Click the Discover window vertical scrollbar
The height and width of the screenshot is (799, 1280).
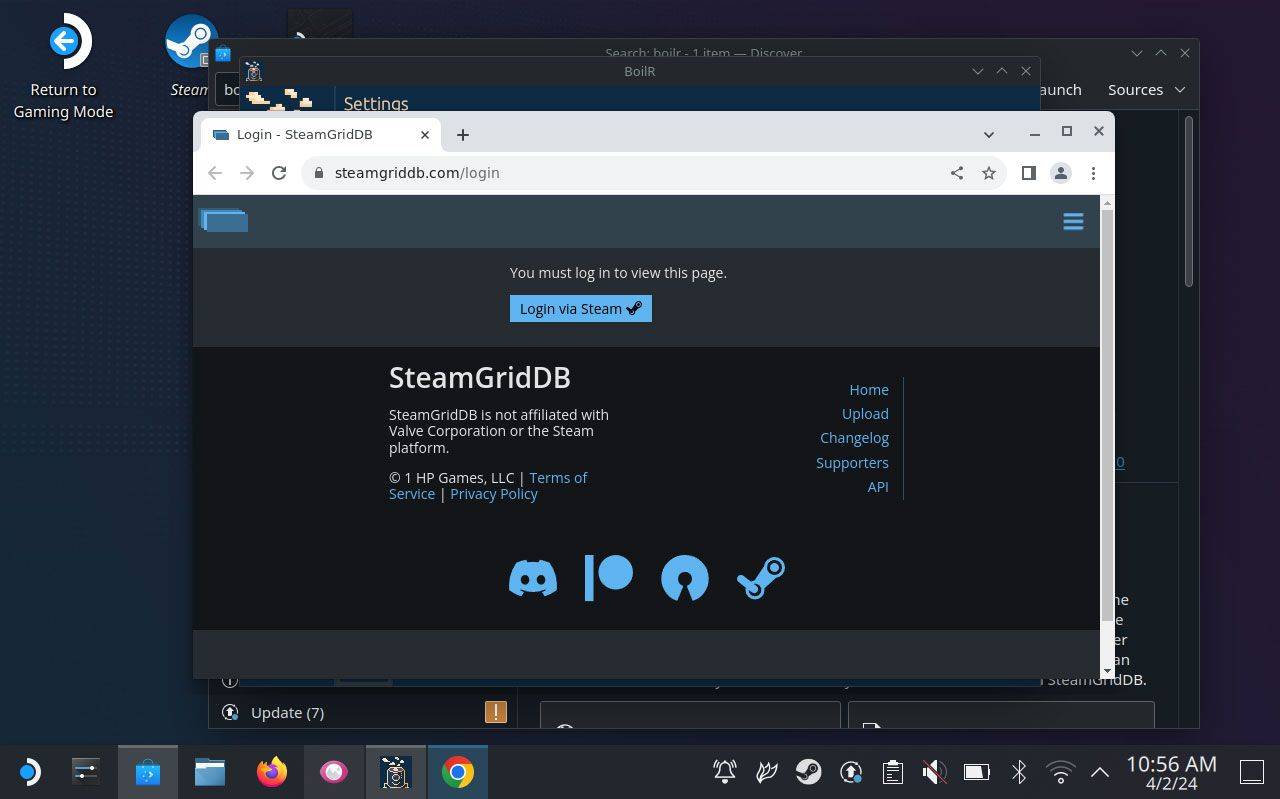(x=1189, y=200)
